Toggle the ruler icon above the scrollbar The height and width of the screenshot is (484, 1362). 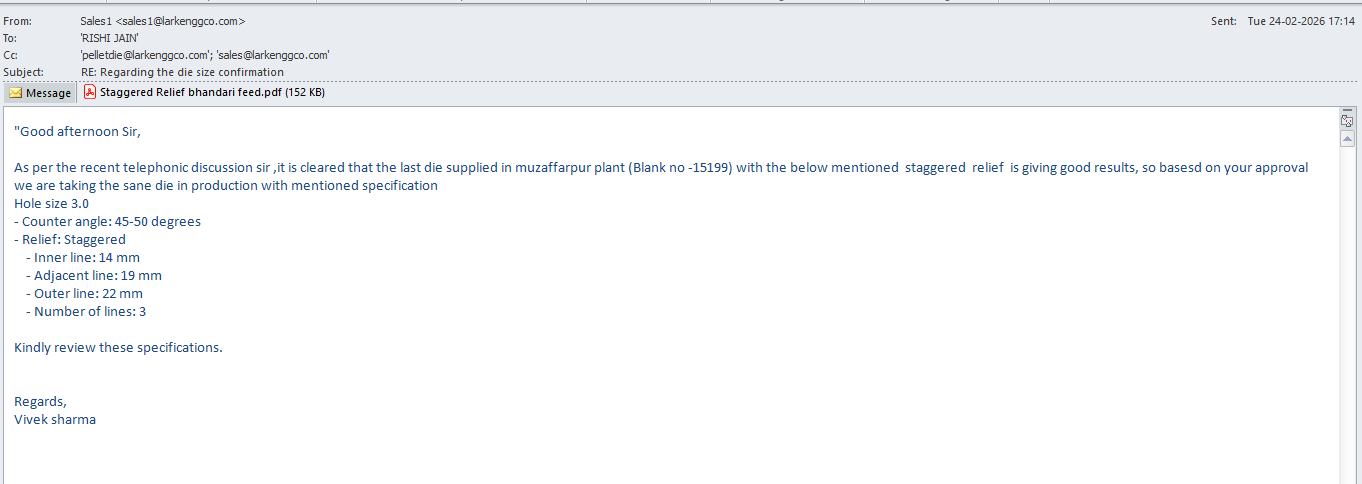pyautogui.click(x=1347, y=121)
